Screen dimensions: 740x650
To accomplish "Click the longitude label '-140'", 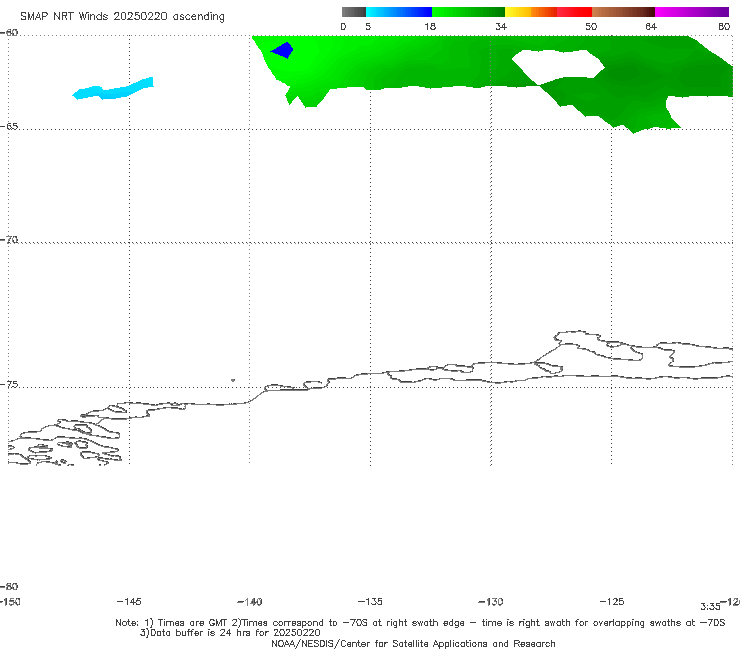I will (x=250, y=602).
